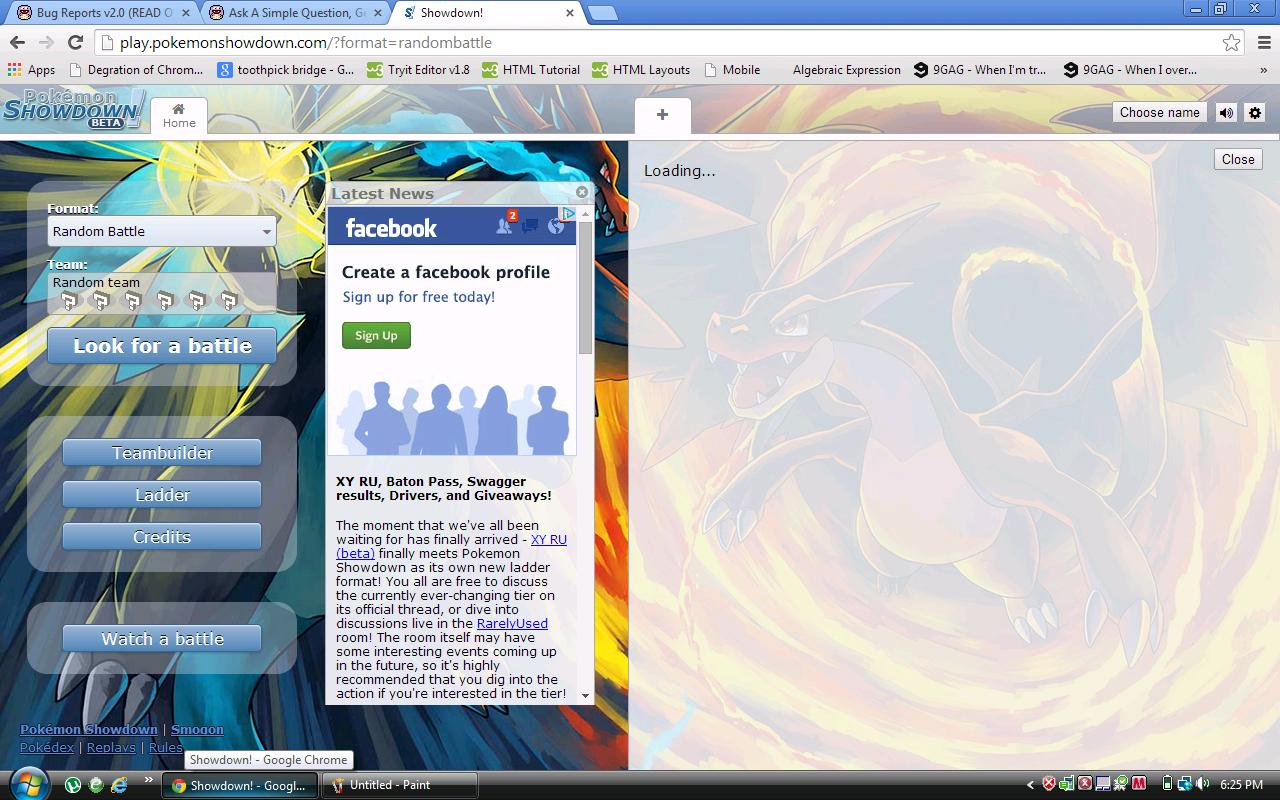
Task: Open Degration of Chrom... bookmark
Action: pyautogui.click(x=136, y=70)
